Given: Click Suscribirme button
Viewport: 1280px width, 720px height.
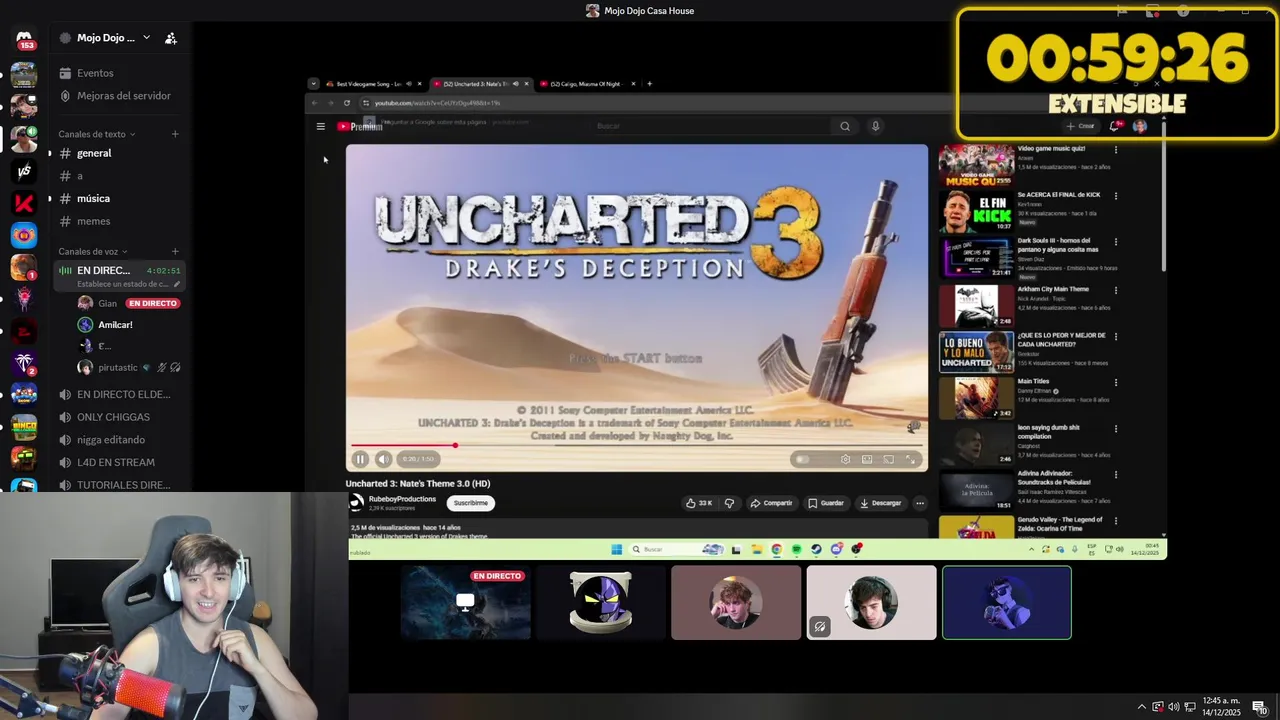Looking at the screenshot, I should [x=470, y=503].
